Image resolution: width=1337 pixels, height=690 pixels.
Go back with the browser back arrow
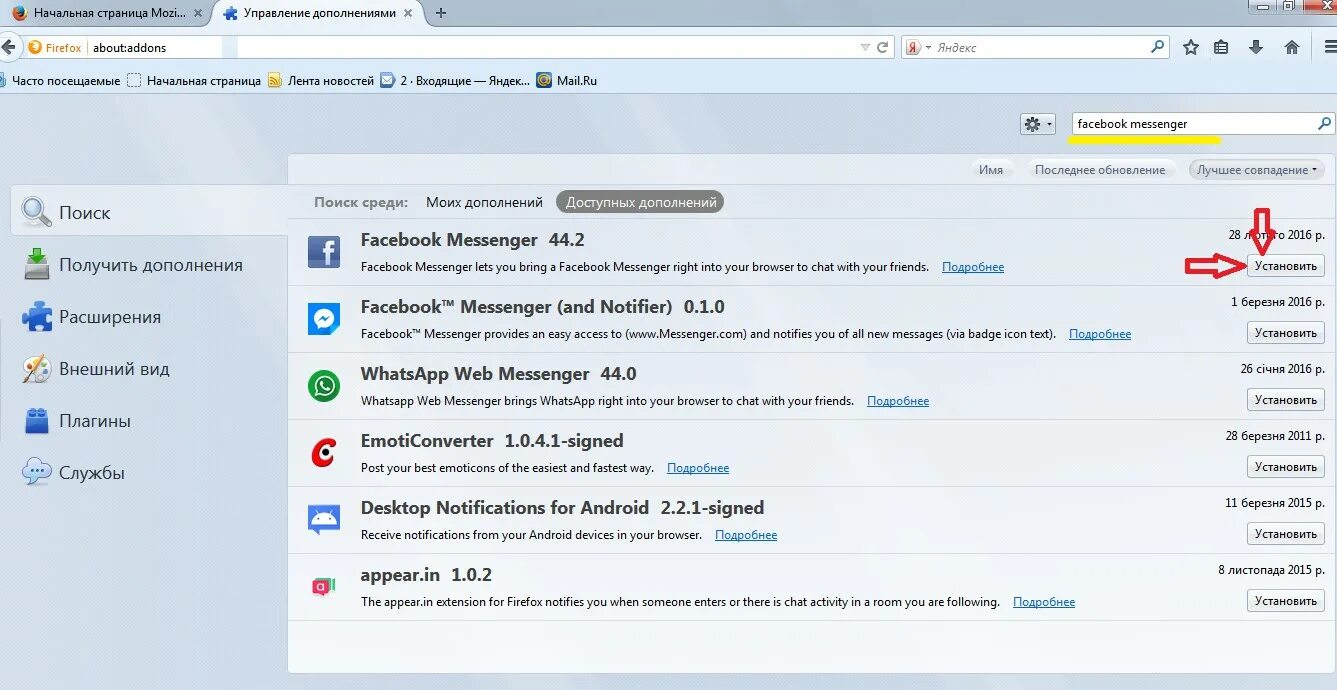click(x=9, y=47)
